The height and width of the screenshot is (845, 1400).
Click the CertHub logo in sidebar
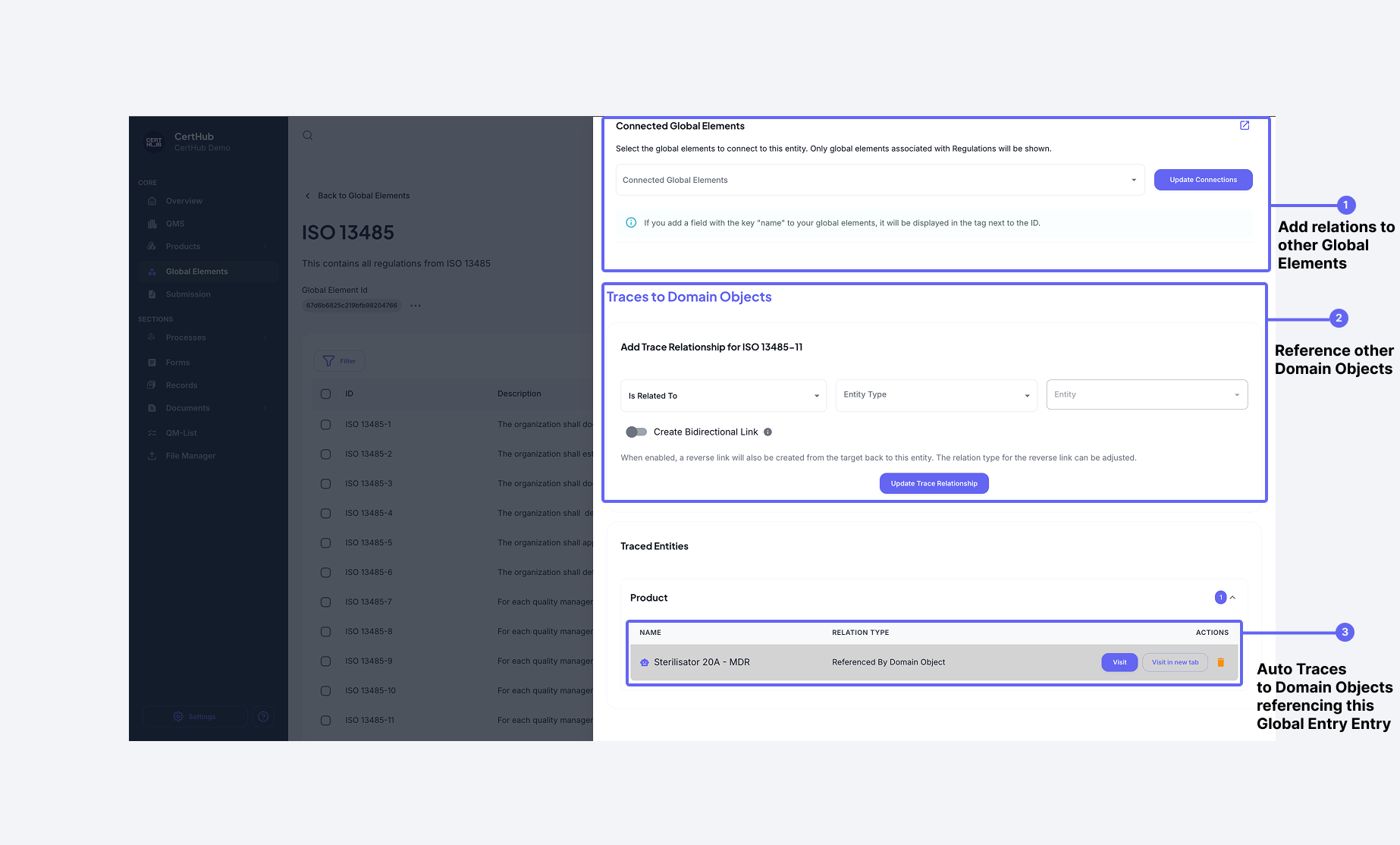pos(154,142)
